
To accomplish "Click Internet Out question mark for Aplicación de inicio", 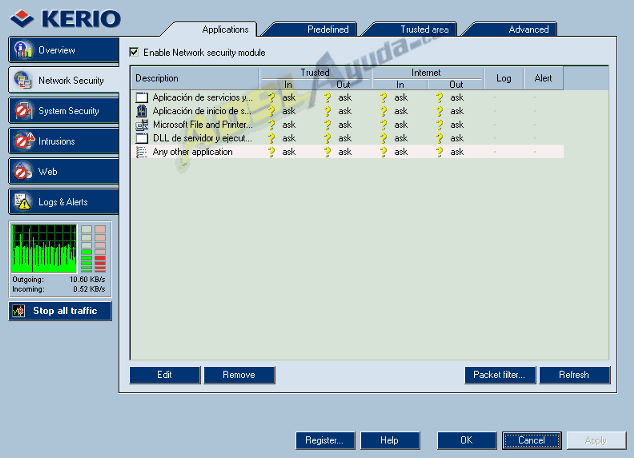I will coord(440,111).
